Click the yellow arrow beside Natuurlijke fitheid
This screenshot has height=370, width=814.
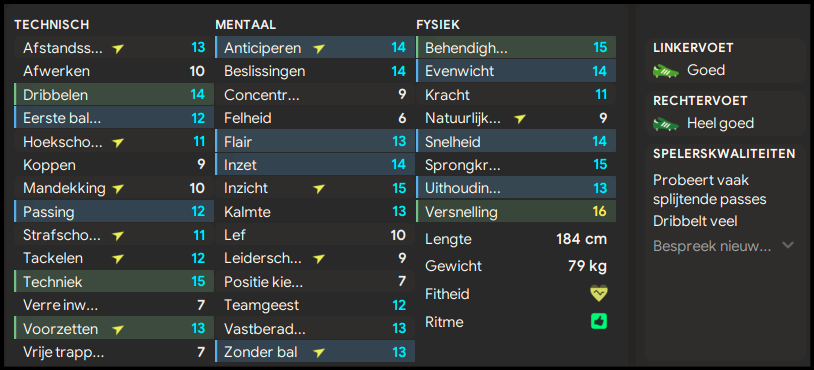(520, 119)
